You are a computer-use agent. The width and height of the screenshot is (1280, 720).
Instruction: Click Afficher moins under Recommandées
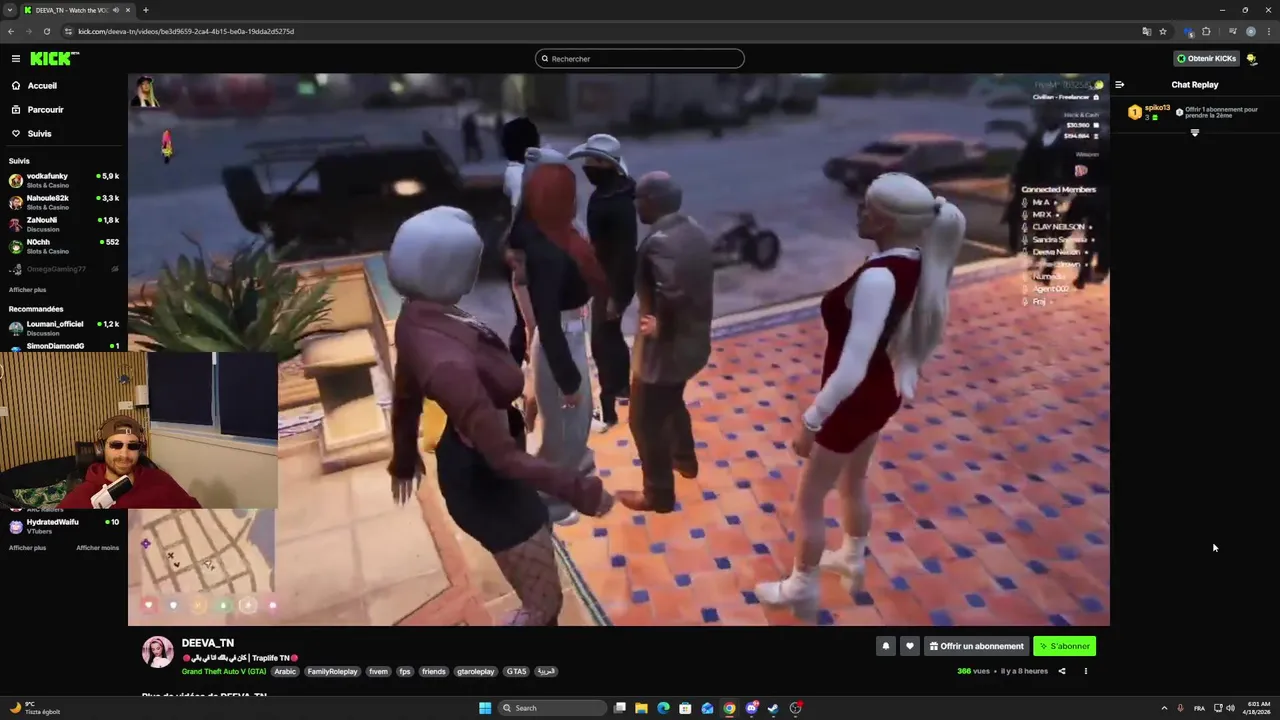97,548
